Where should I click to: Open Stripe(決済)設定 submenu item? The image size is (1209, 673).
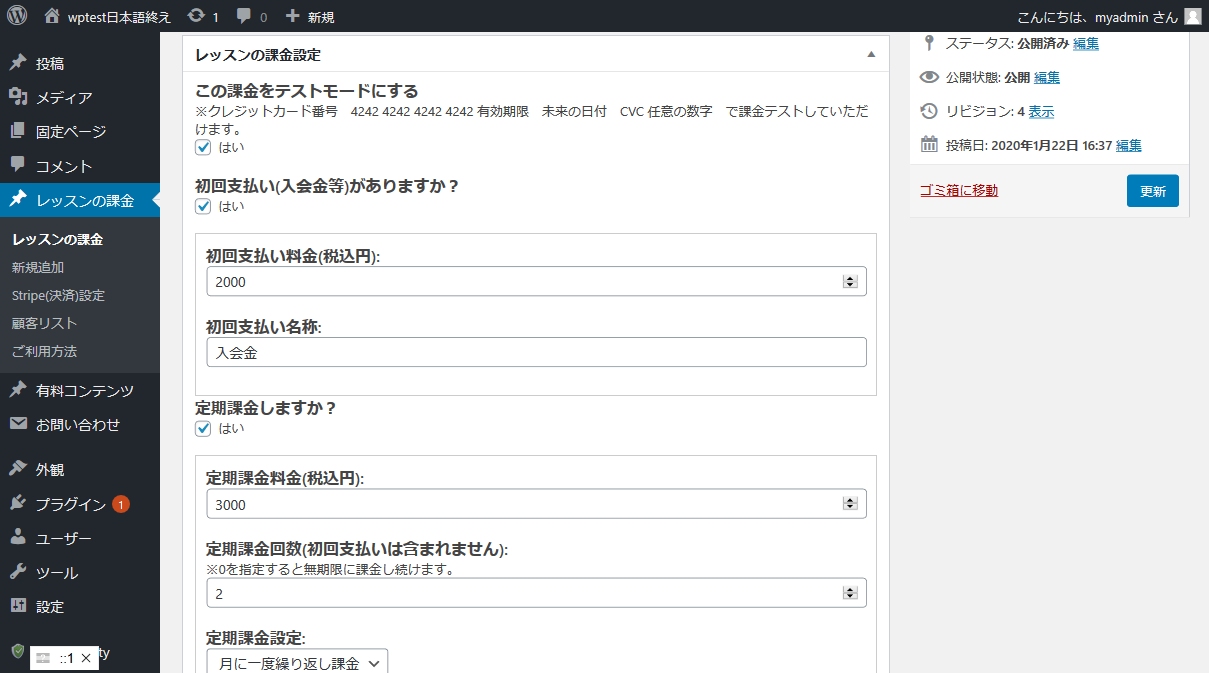[58, 295]
